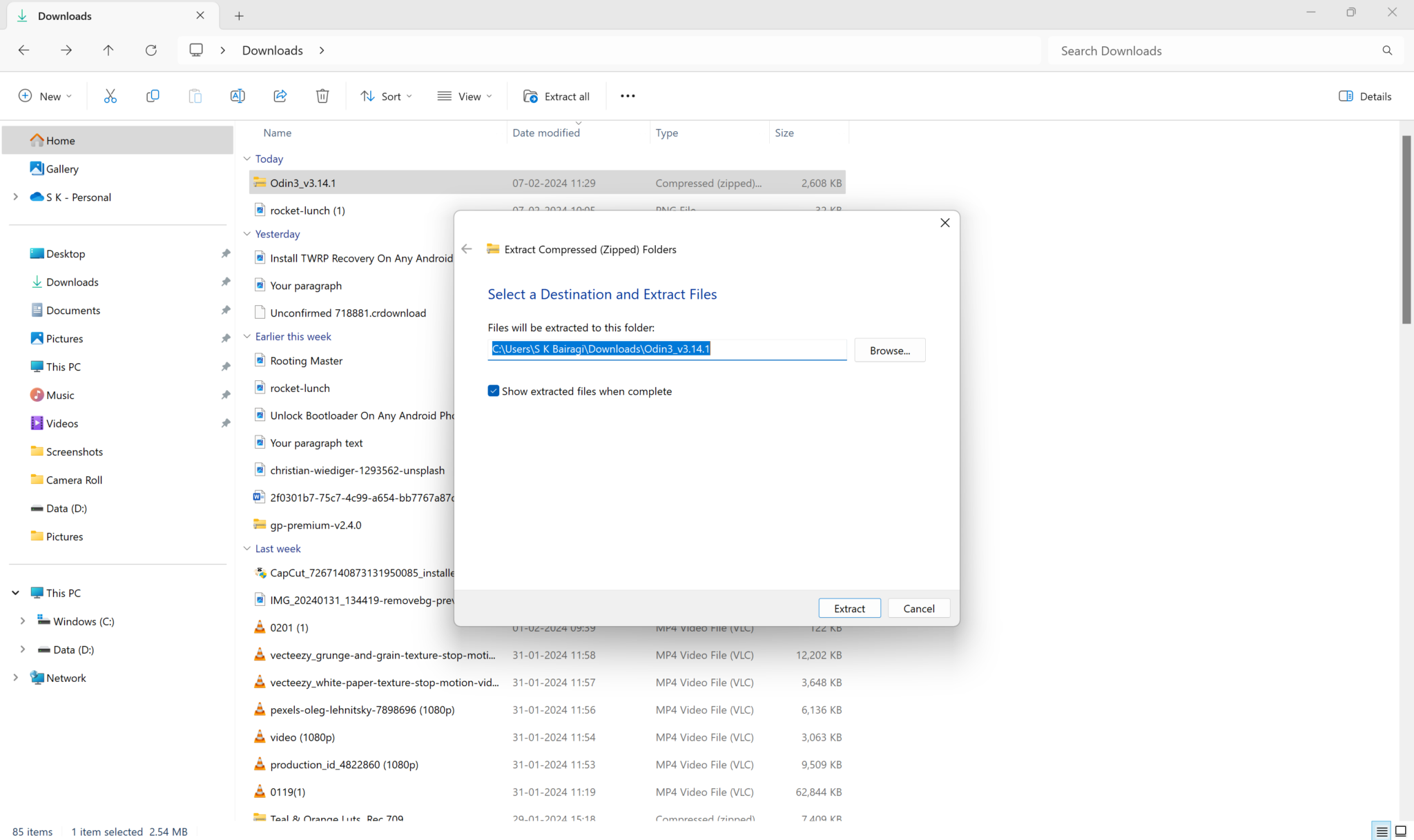This screenshot has width=1414, height=840.
Task: Open the See more ellipsis menu
Action: [628, 96]
